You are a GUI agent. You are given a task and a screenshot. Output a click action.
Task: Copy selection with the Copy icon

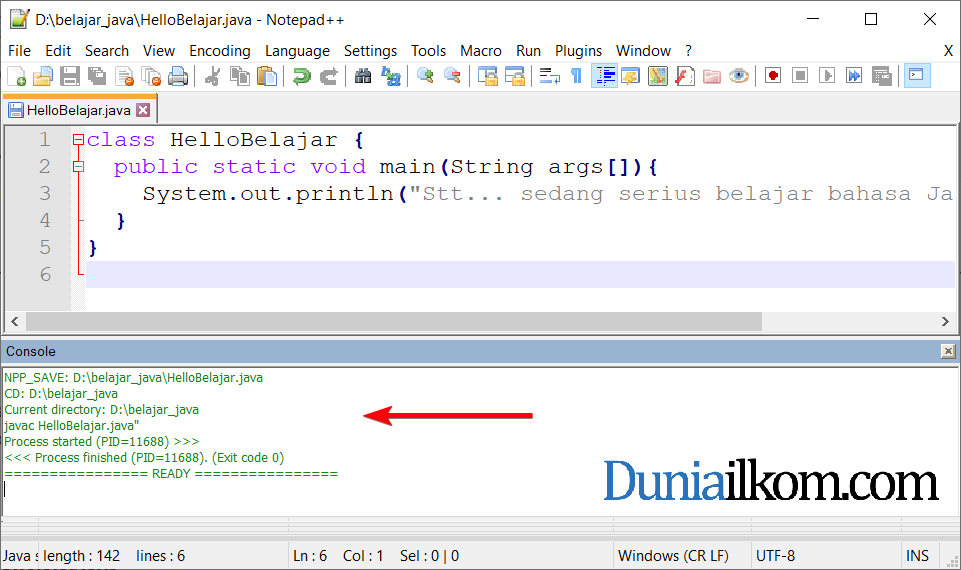240,76
